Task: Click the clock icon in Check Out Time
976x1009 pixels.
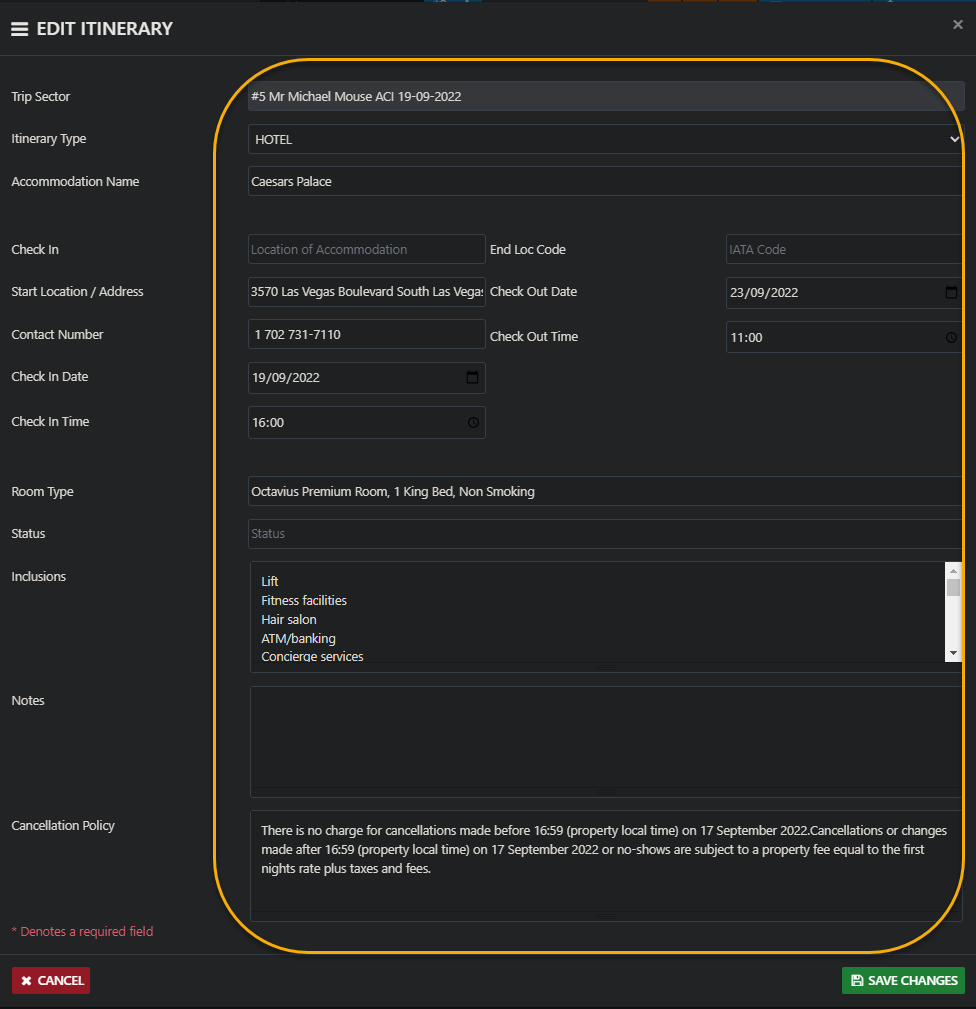Action: pos(951,338)
